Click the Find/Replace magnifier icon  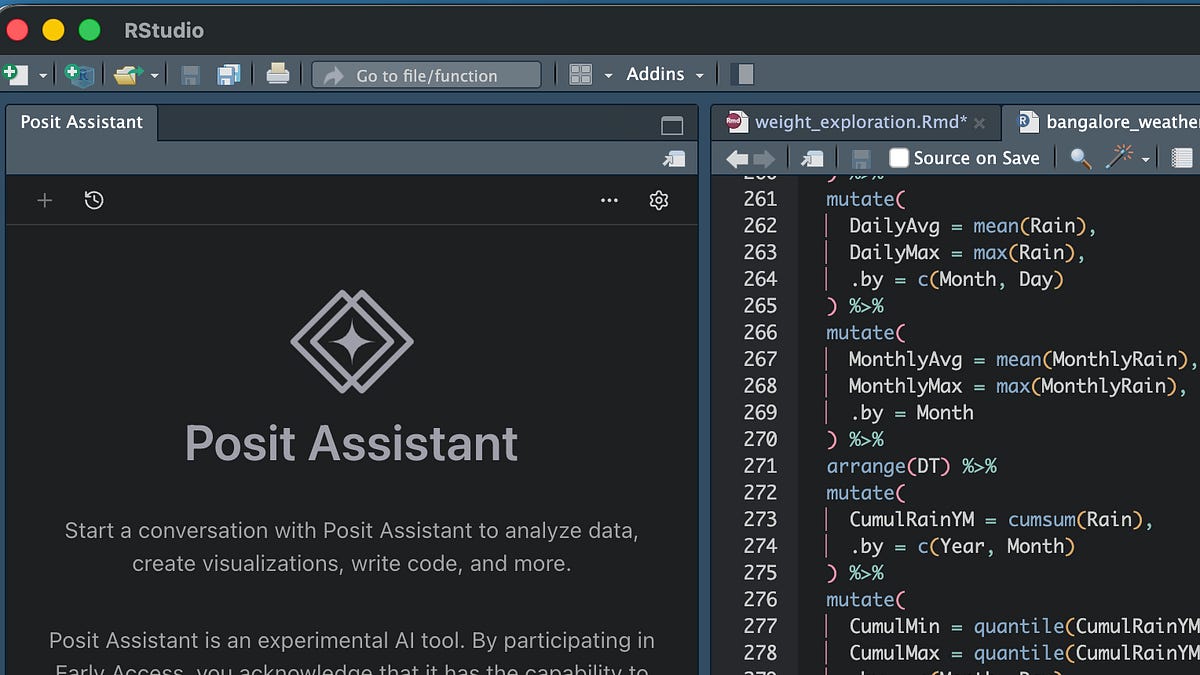click(x=1080, y=158)
